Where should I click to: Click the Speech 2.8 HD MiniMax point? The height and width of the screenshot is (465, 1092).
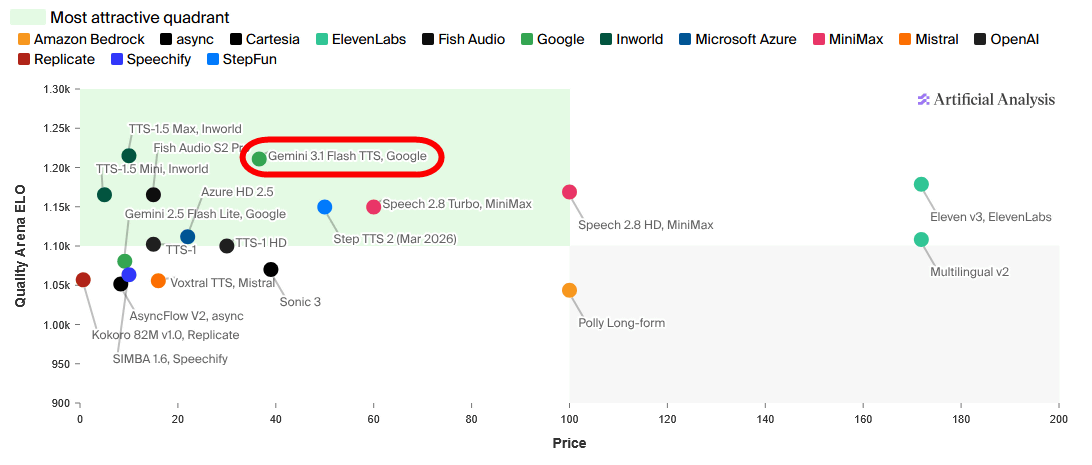[569, 192]
